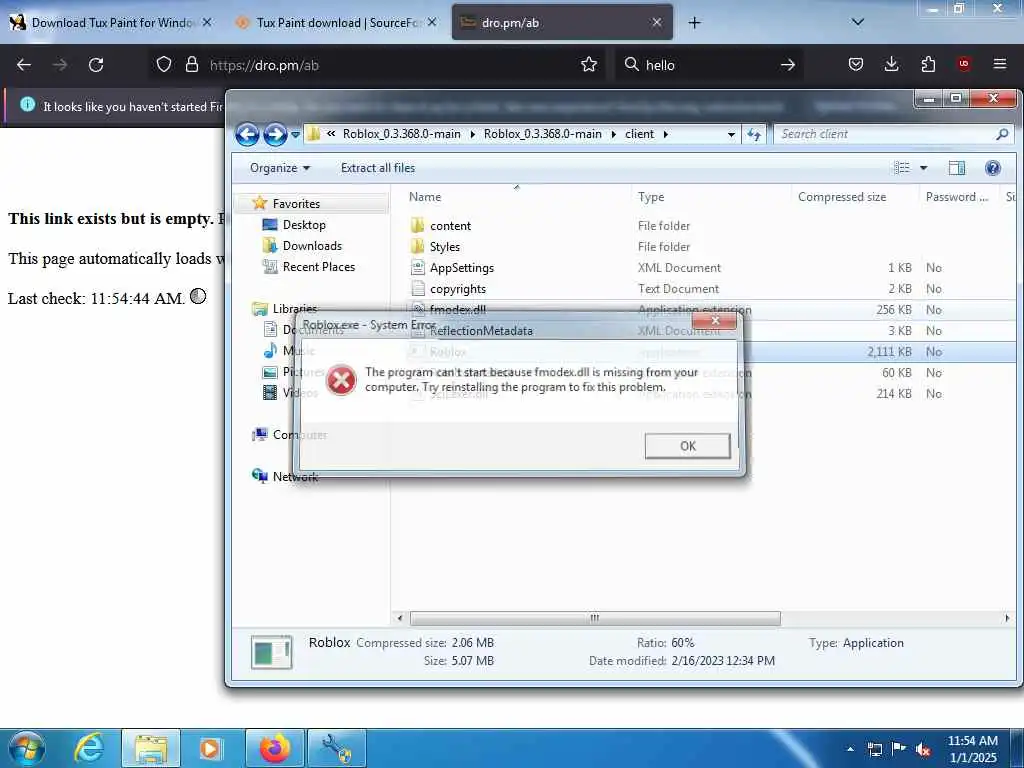Click the search go arrow next to hello

click(788, 65)
